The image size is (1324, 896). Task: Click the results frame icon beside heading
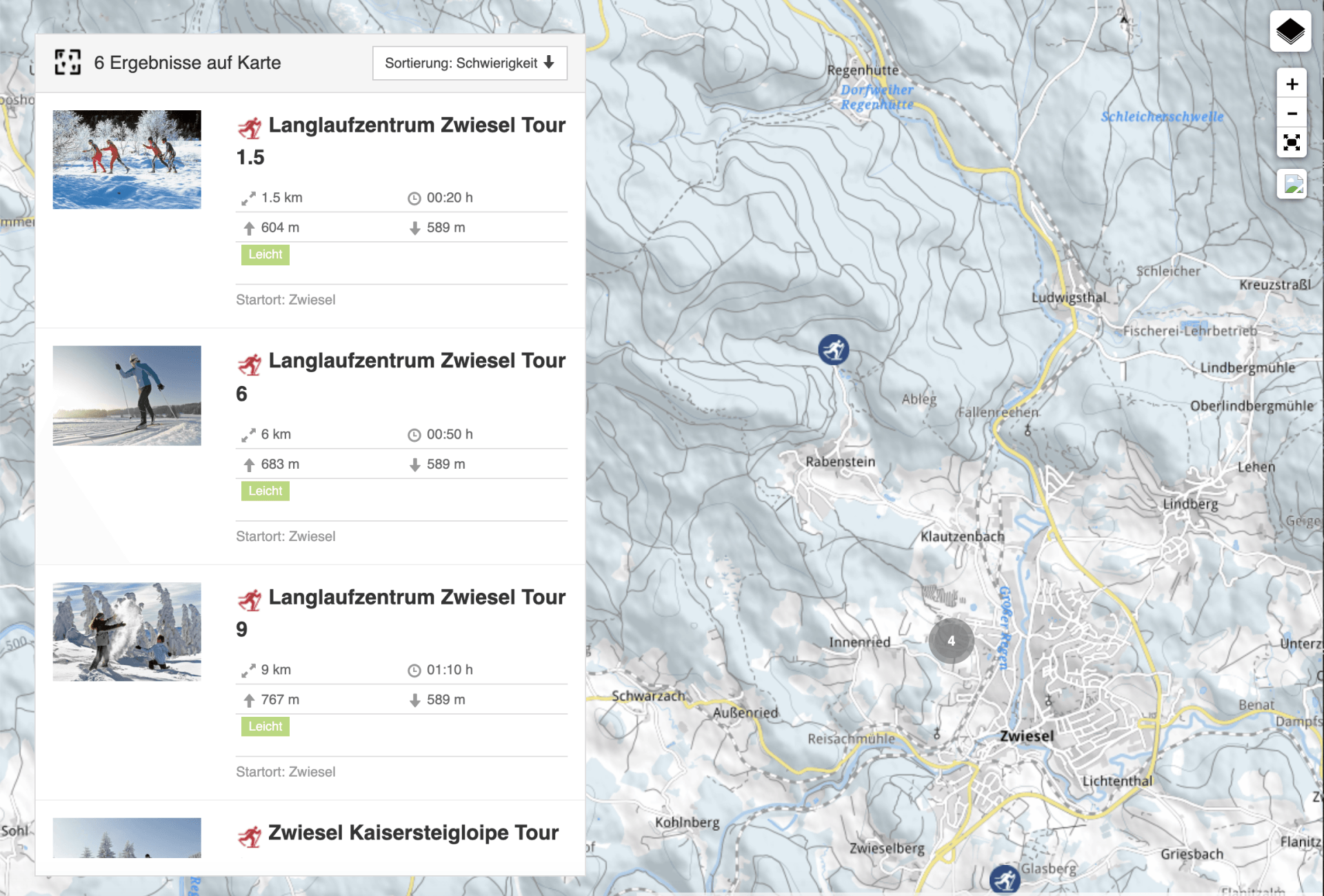coord(68,63)
